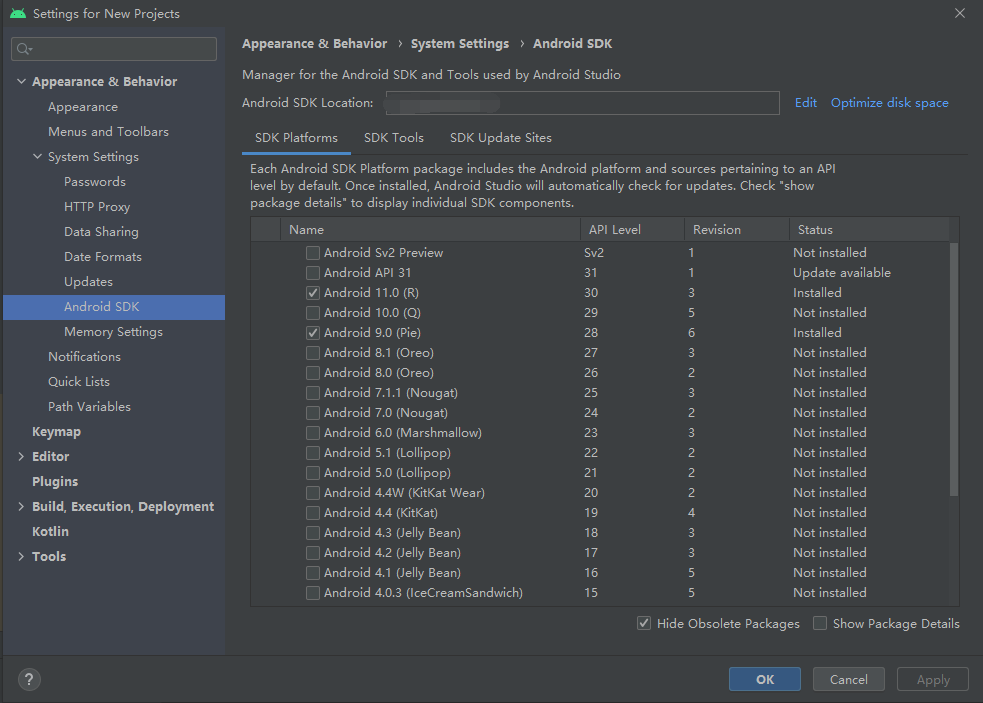Click the Edit link for SDK location
Image resolution: width=983 pixels, height=703 pixels.
coord(806,103)
